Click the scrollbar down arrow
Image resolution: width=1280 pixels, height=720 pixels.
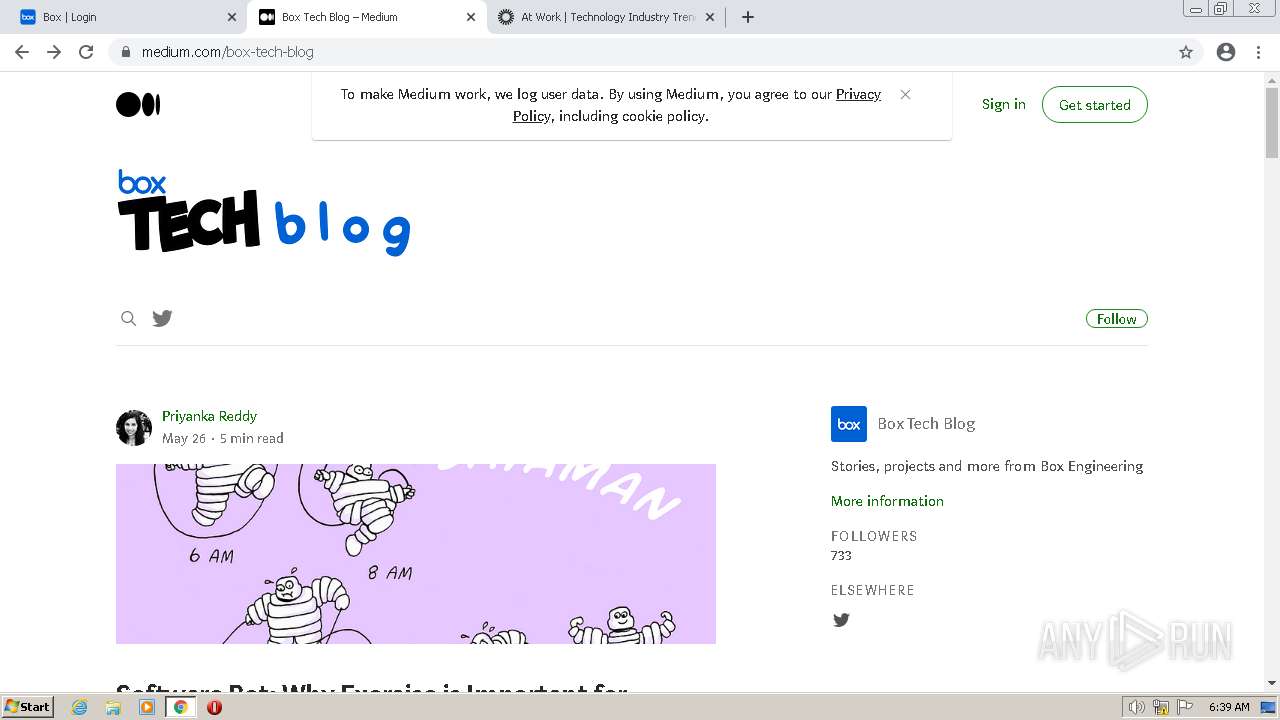[x=1272, y=683]
